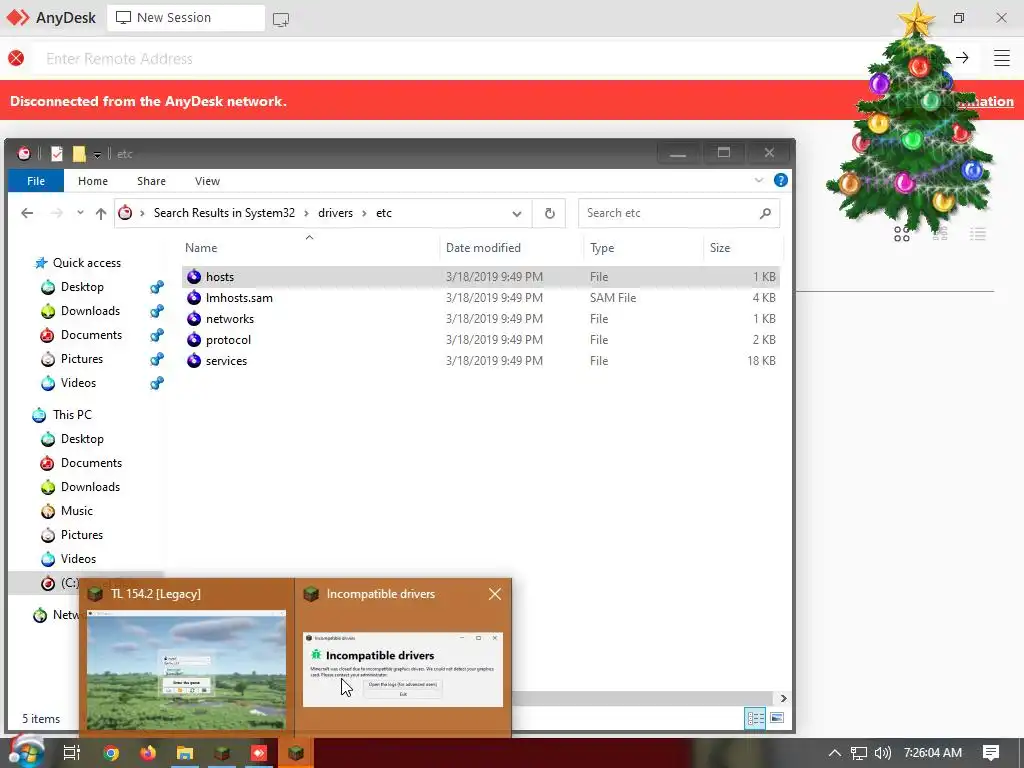This screenshot has width=1024, height=768.
Task: Click the properties icon in Explorer title bar
Action: [57, 153]
